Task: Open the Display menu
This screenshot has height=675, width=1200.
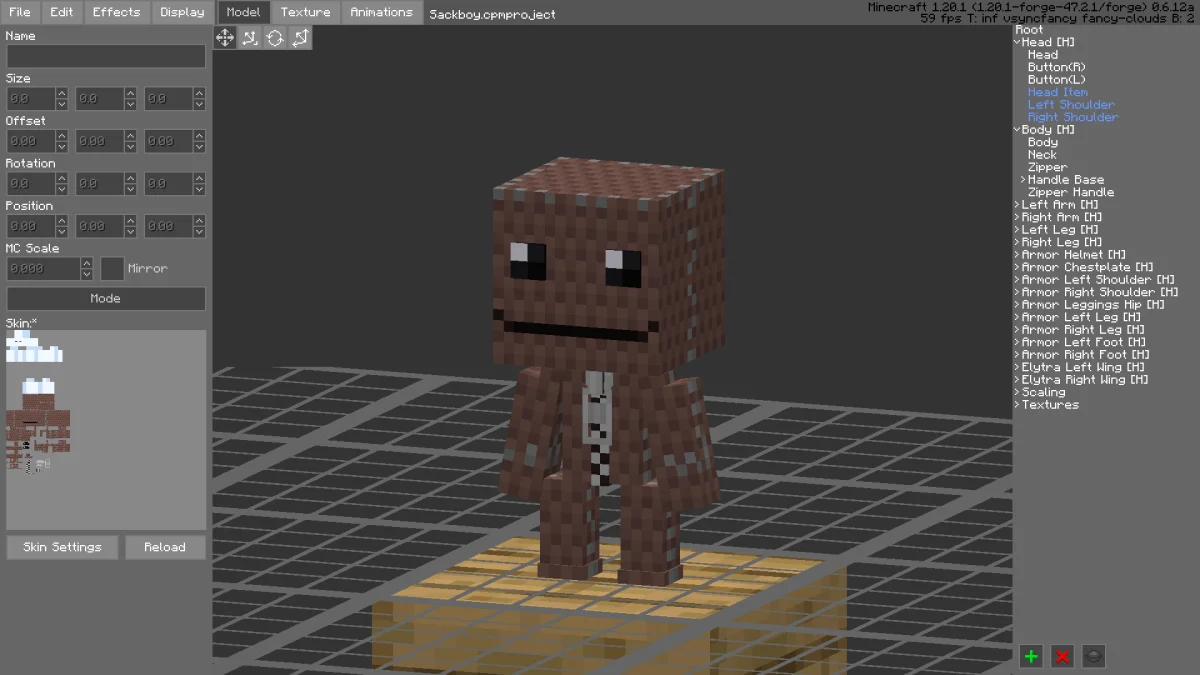Action: 182,12
